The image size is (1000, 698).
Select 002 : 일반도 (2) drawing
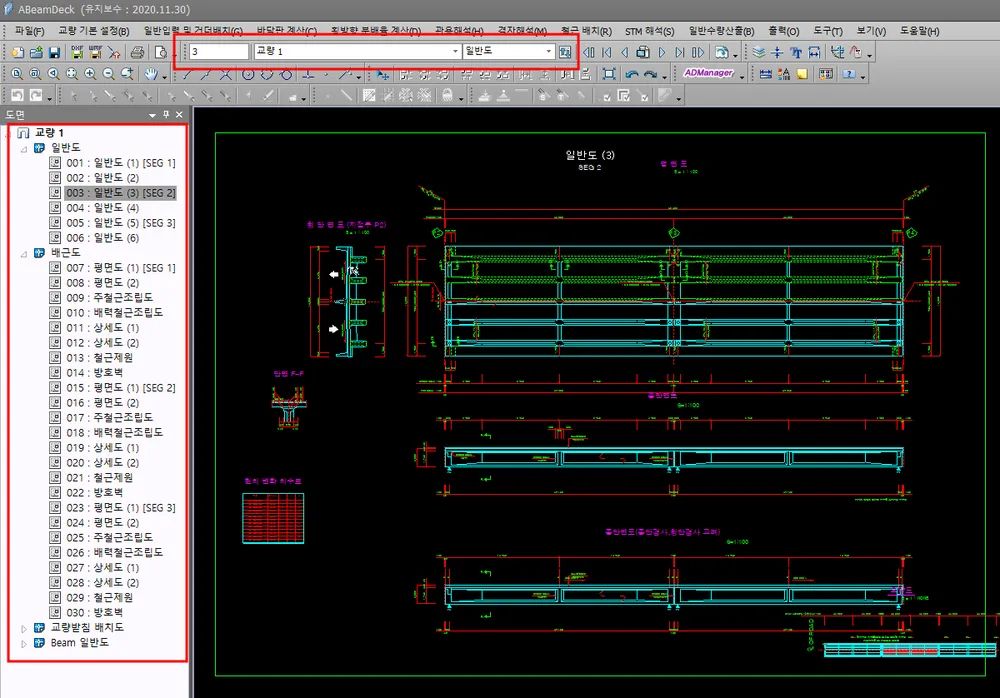(x=103, y=178)
